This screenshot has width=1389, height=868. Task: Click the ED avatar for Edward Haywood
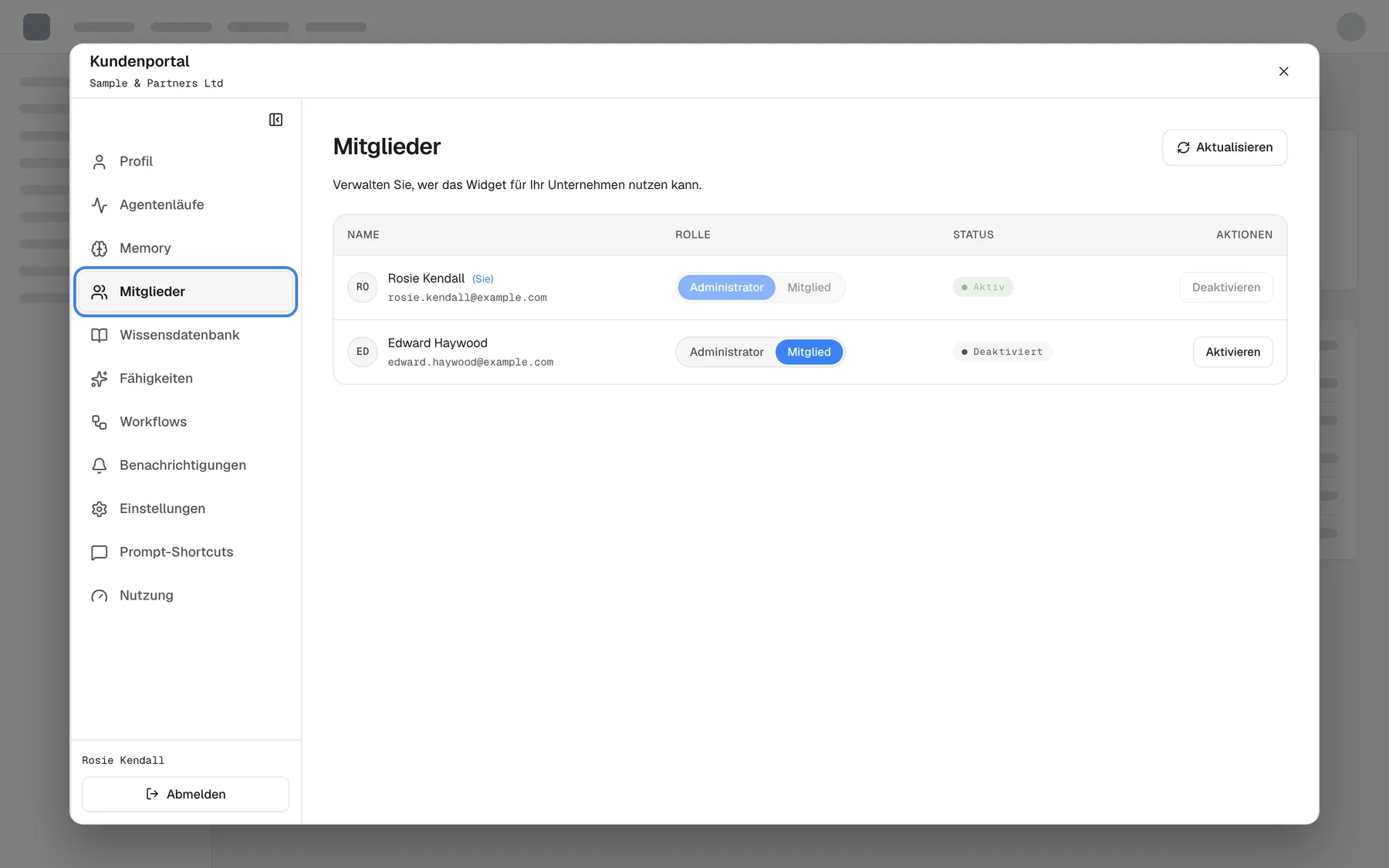pyautogui.click(x=363, y=352)
